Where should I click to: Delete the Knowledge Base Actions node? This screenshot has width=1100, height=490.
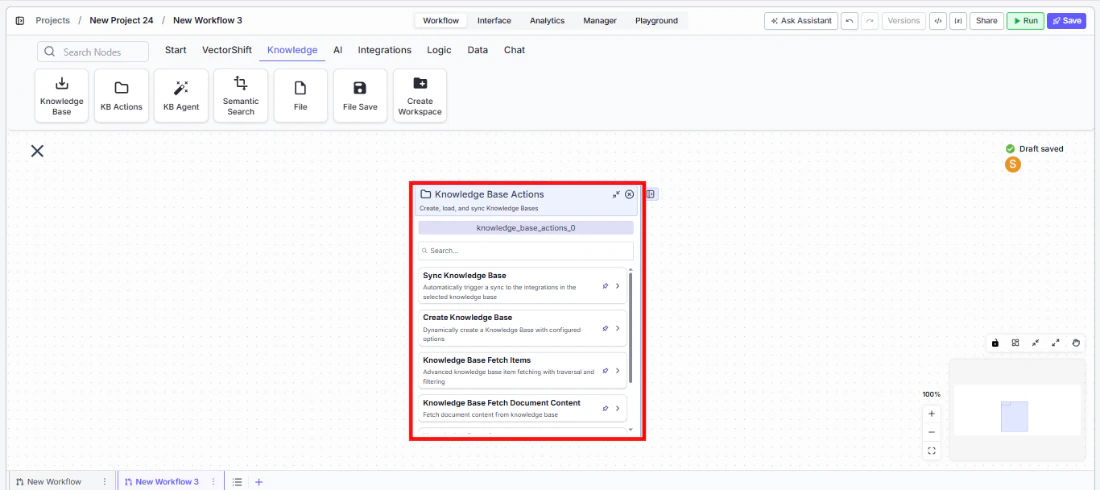click(629, 194)
